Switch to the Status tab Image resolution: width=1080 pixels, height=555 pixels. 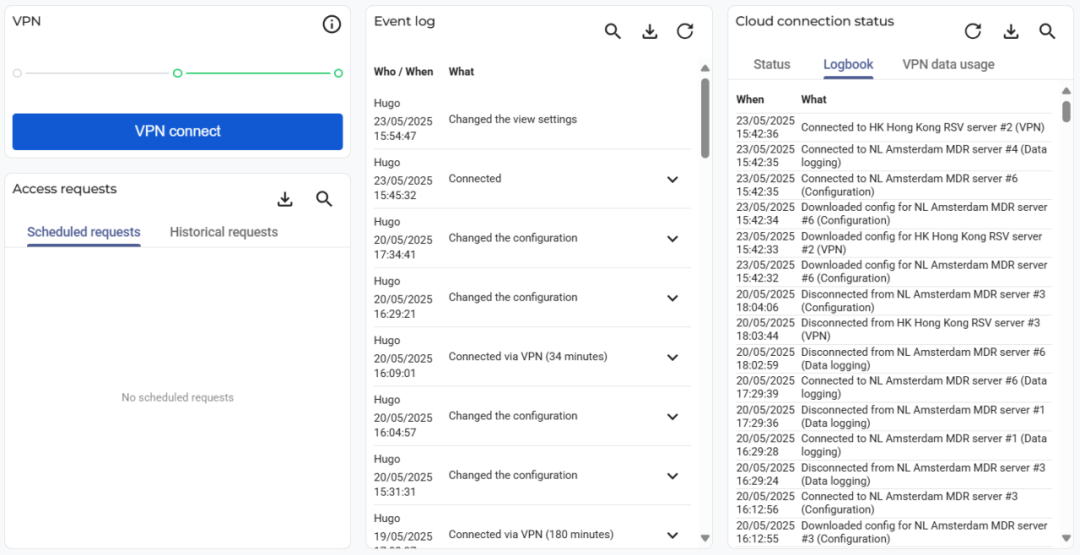point(771,64)
